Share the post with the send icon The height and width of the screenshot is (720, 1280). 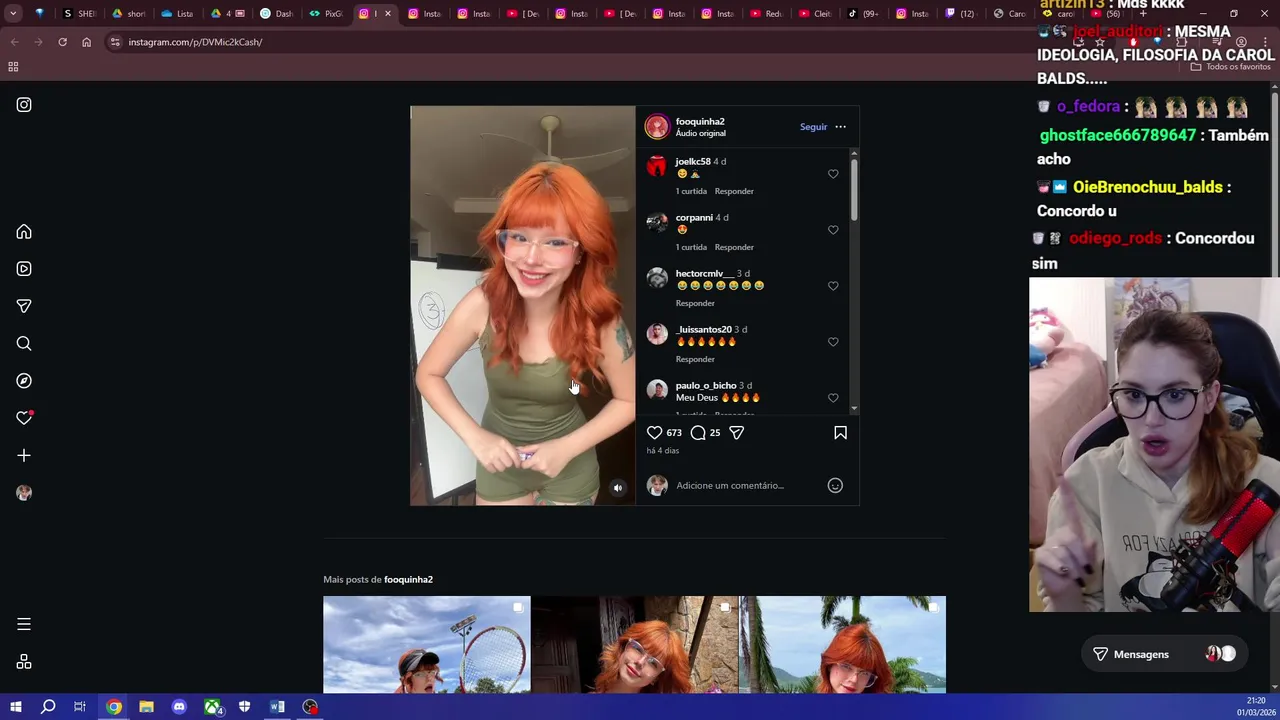pyautogui.click(x=736, y=433)
